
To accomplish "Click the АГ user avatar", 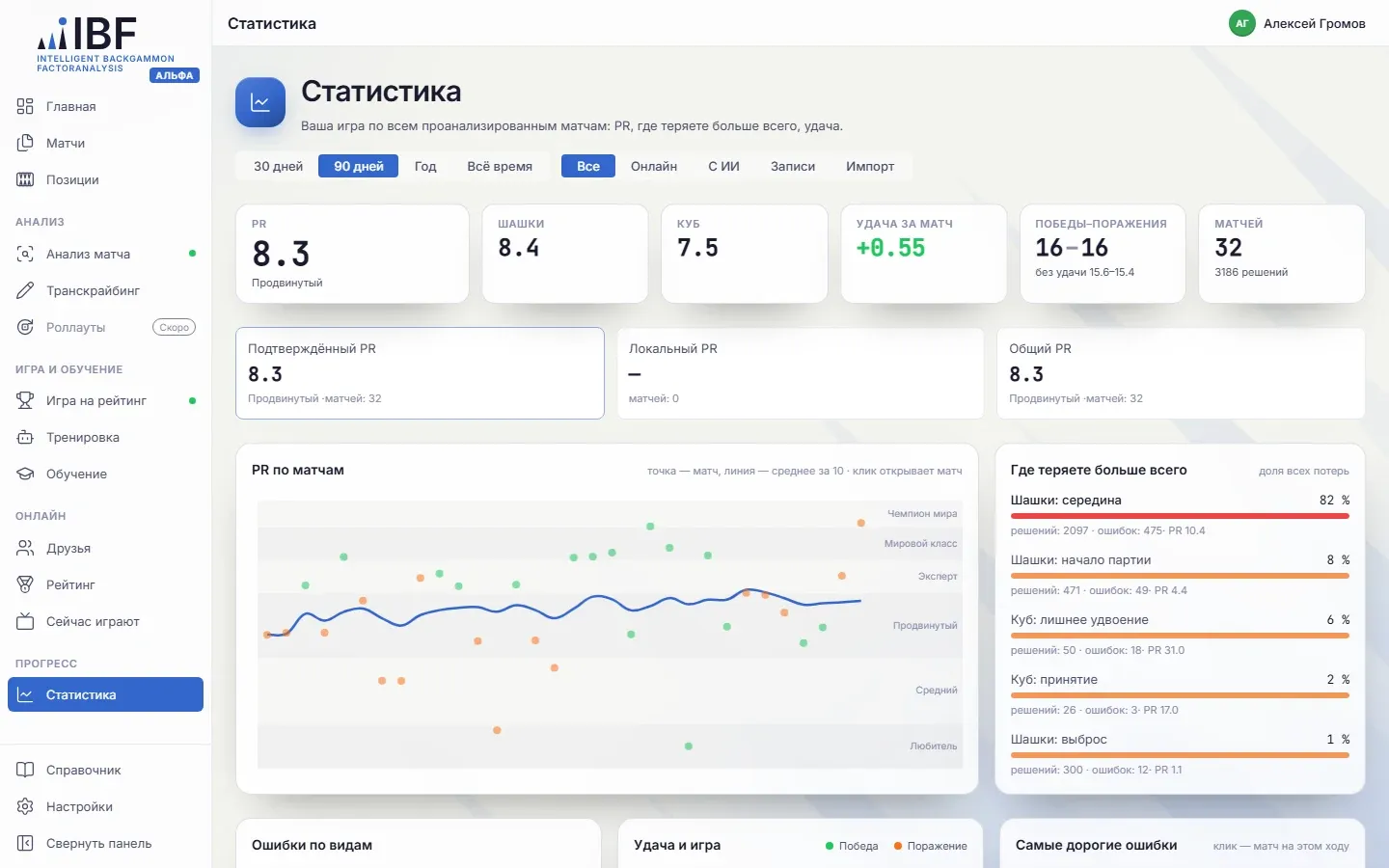I will (x=1241, y=23).
